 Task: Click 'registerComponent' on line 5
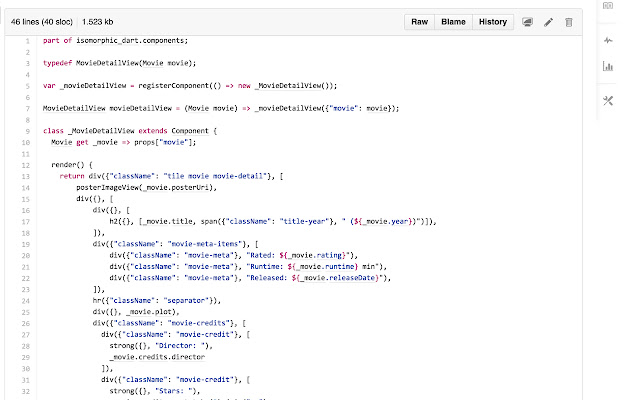173,86
